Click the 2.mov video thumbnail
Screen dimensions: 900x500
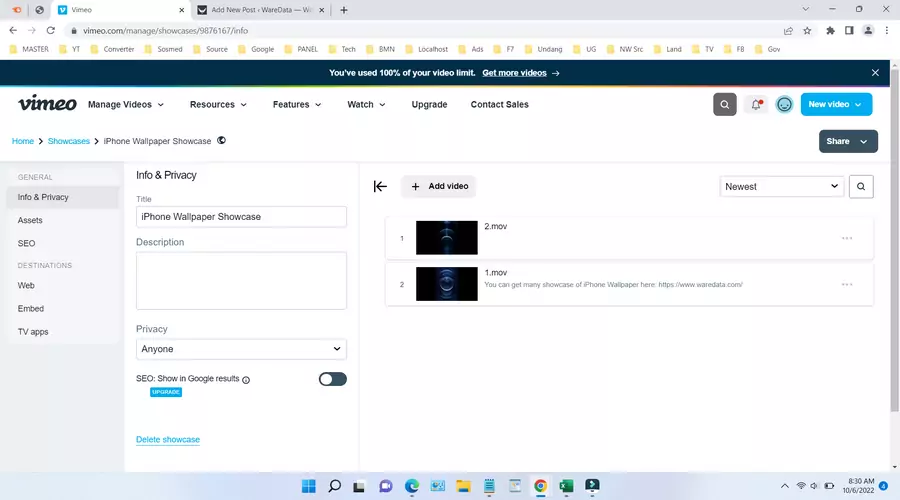[447, 238]
